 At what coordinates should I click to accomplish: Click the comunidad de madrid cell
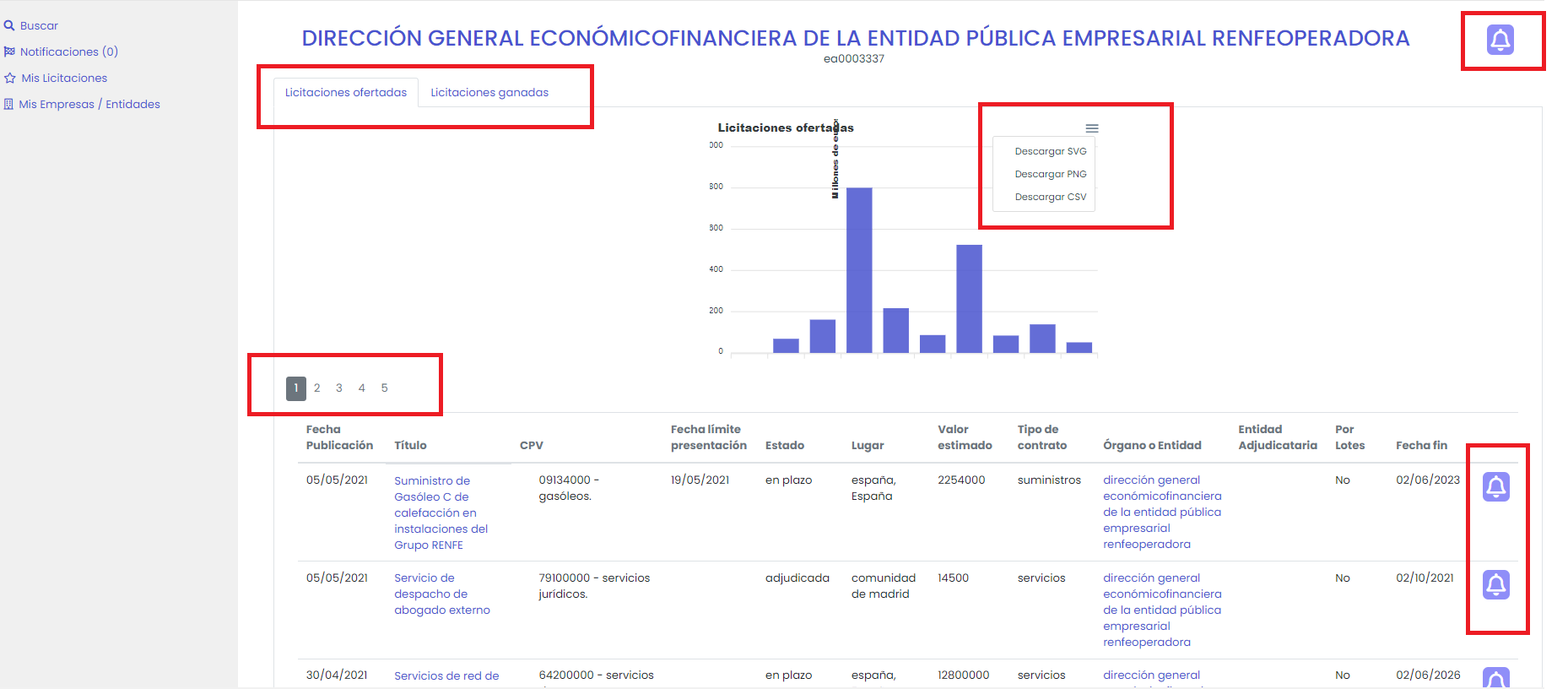[x=883, y=586]
